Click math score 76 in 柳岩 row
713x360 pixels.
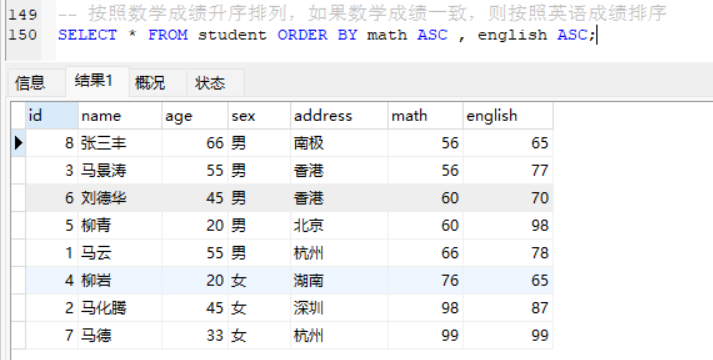(x=426, y=280)
